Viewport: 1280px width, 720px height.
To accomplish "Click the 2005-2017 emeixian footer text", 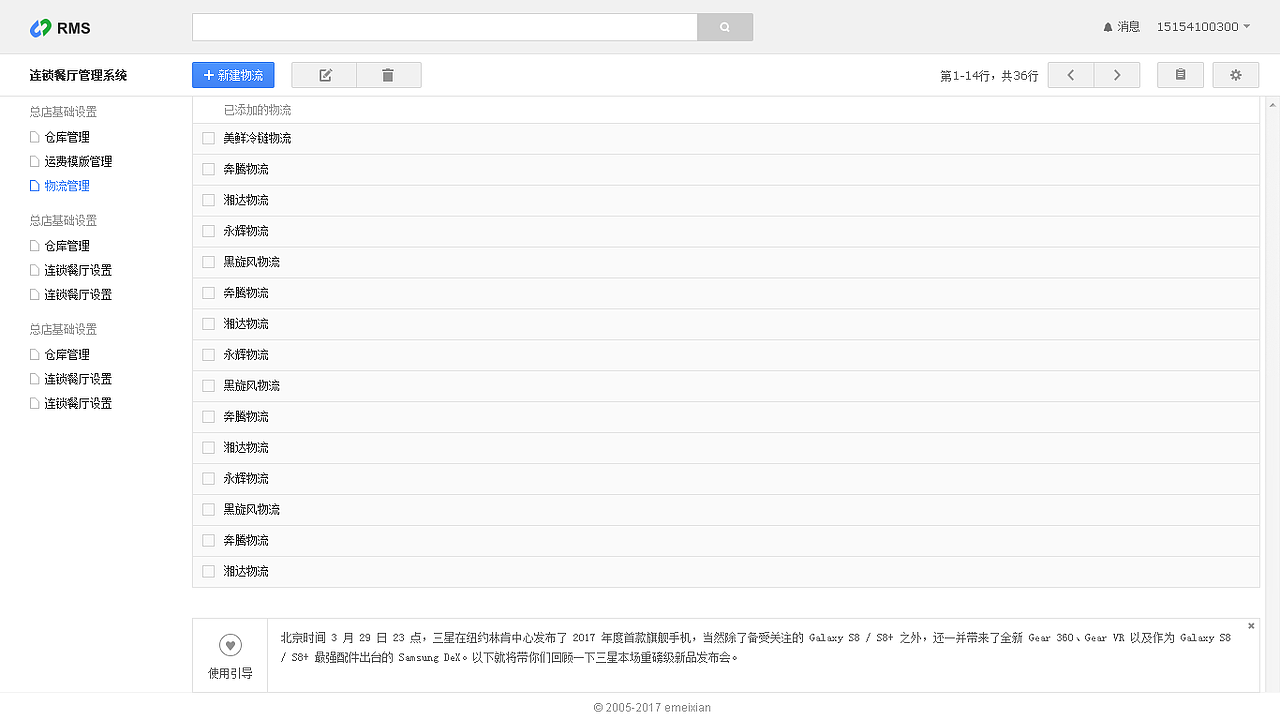I will pos(652,707).
